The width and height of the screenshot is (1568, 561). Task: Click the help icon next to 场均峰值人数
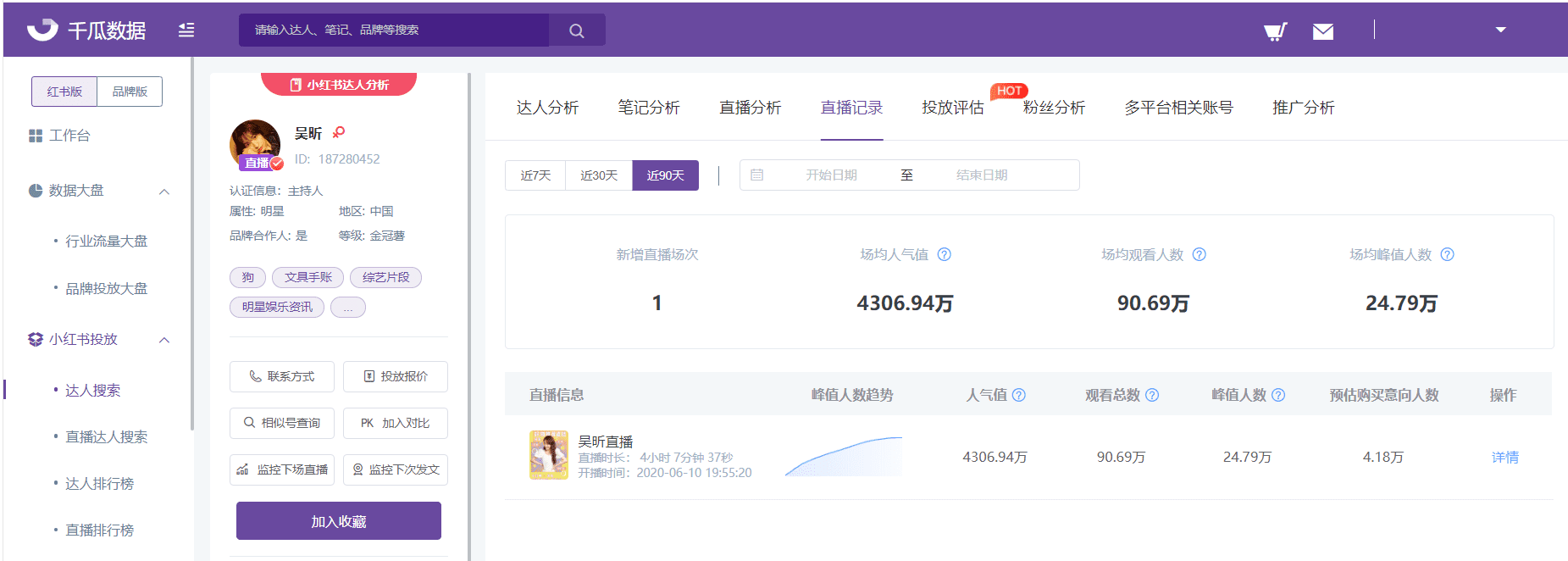pyautogui.click(x=1448, y=254)
